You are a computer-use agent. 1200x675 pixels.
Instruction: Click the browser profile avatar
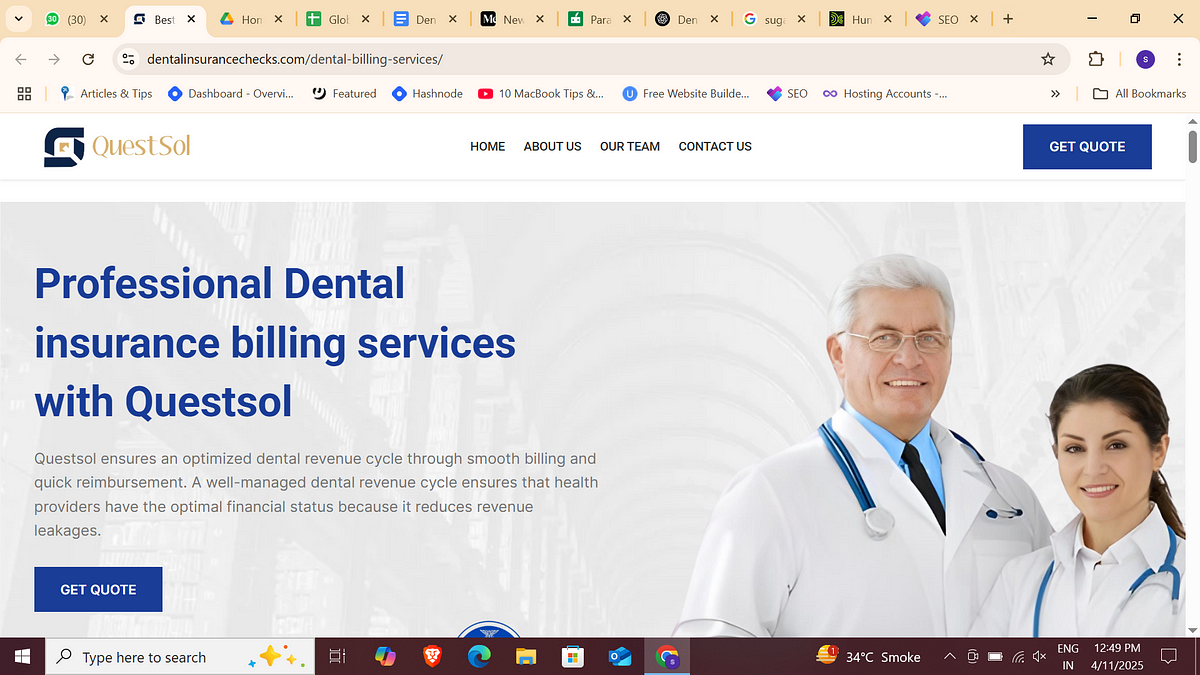click(1144, 59)
